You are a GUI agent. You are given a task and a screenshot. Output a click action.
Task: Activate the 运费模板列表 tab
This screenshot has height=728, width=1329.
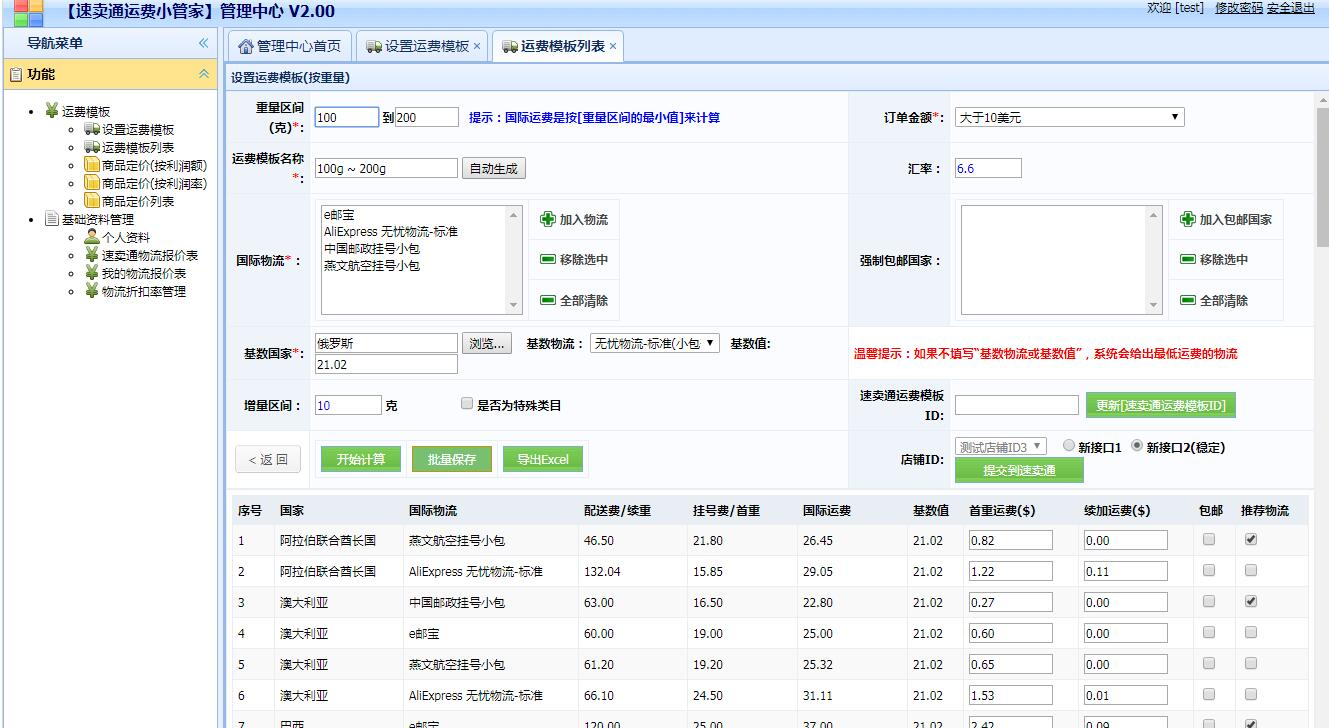558,45
